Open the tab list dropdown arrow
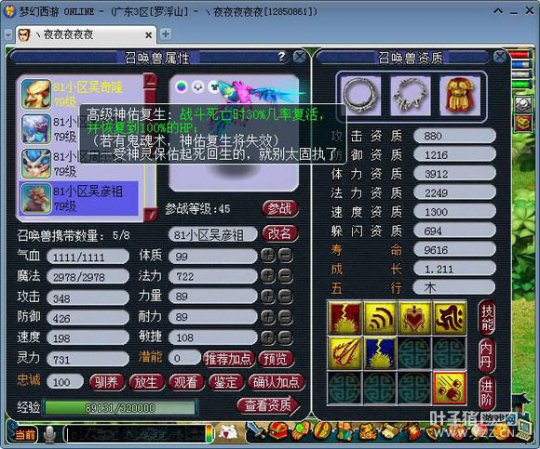540x449 pixels. tap(9, 35)
